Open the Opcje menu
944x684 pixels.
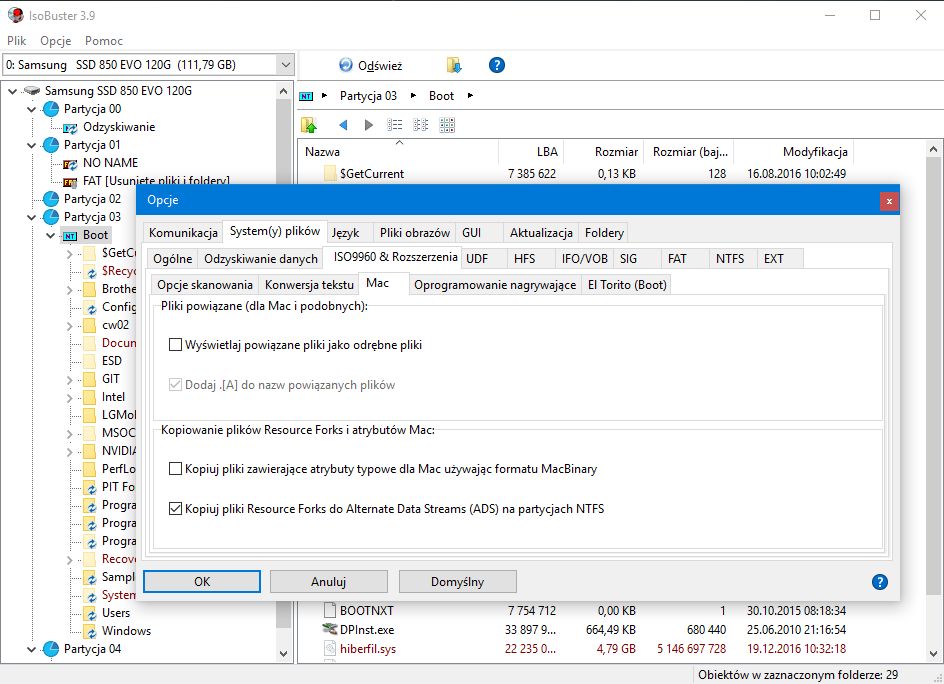(x=55, y=40)
